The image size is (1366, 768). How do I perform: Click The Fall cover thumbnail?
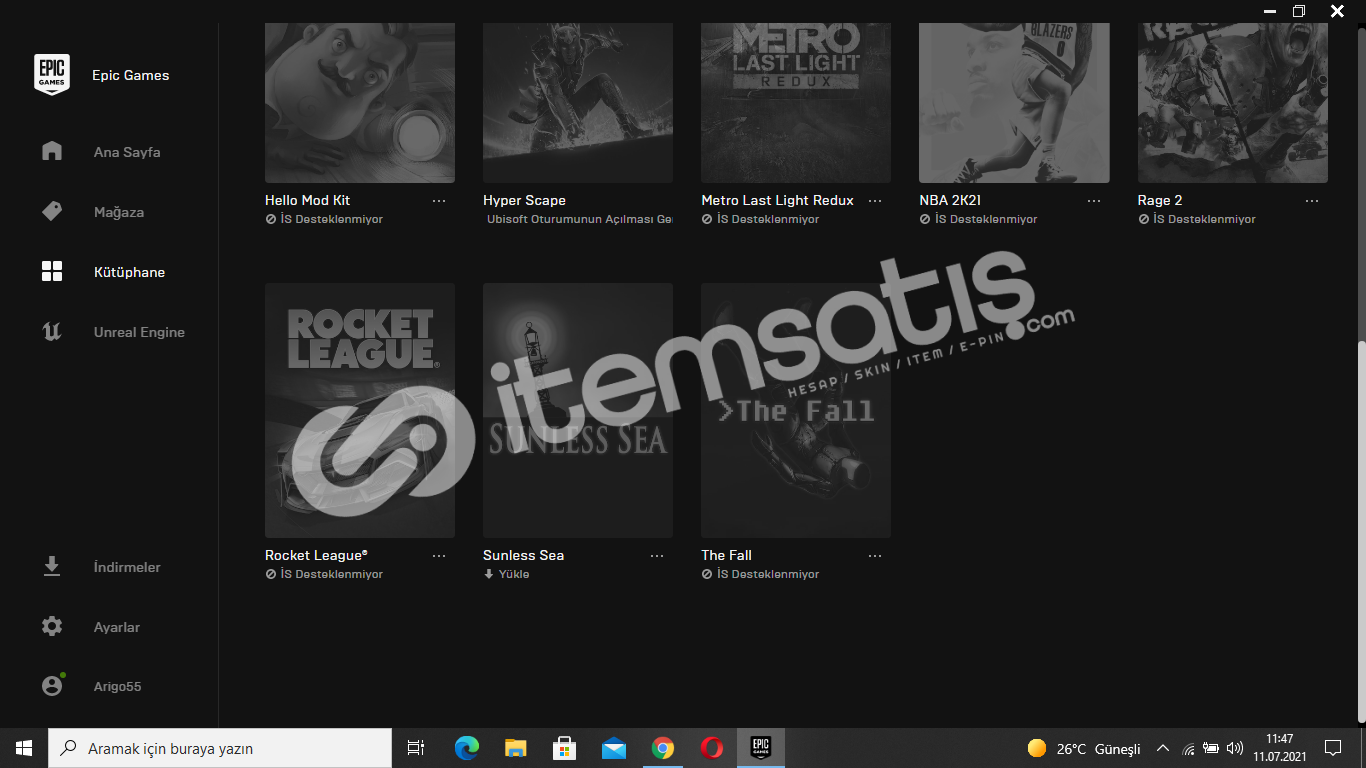tap(796, 410)
